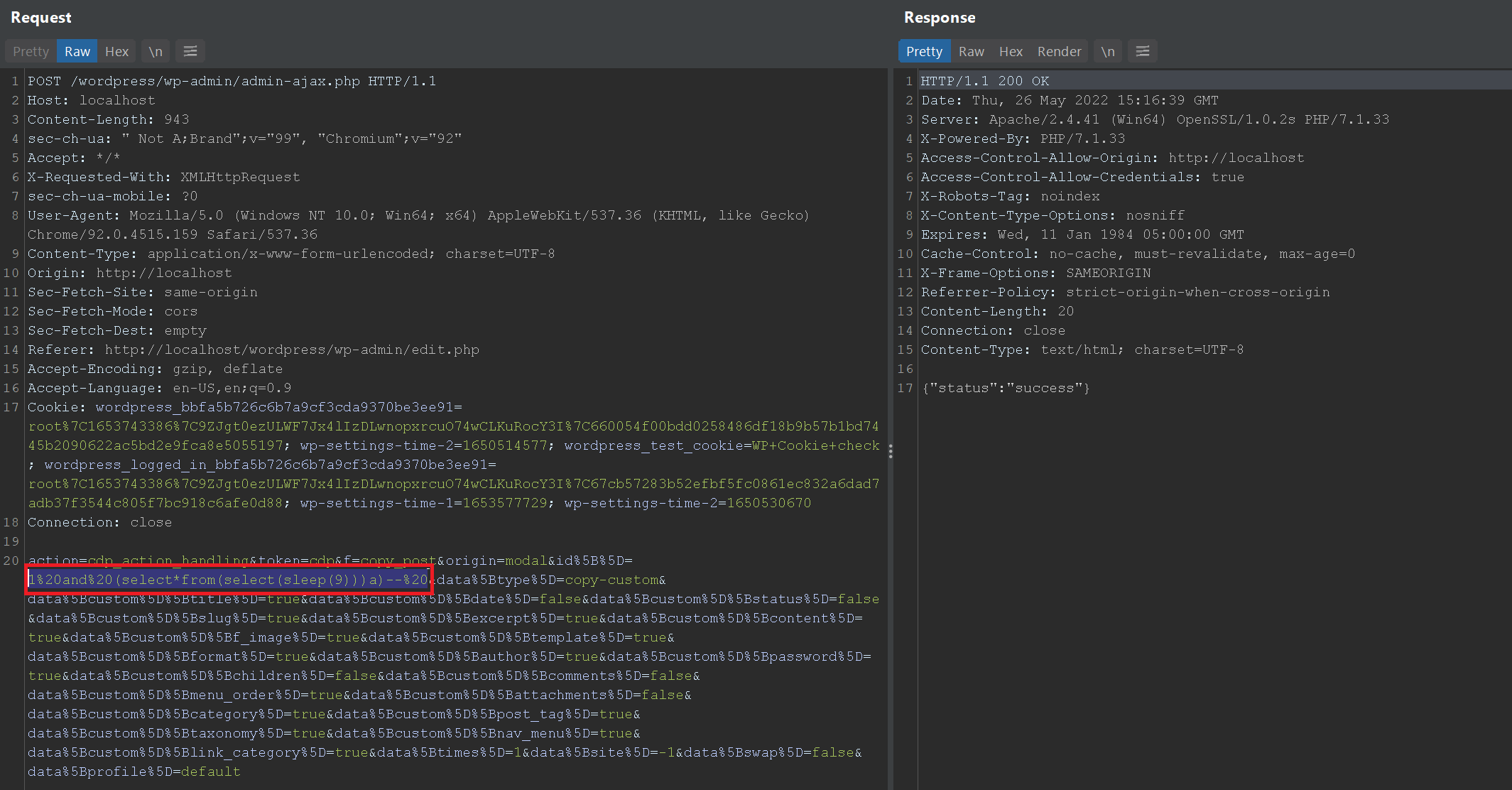Click the sec-ch-ua-mobile: ?0 header
The height and width of the screenshot is (790, 1512).
point(113,196)
